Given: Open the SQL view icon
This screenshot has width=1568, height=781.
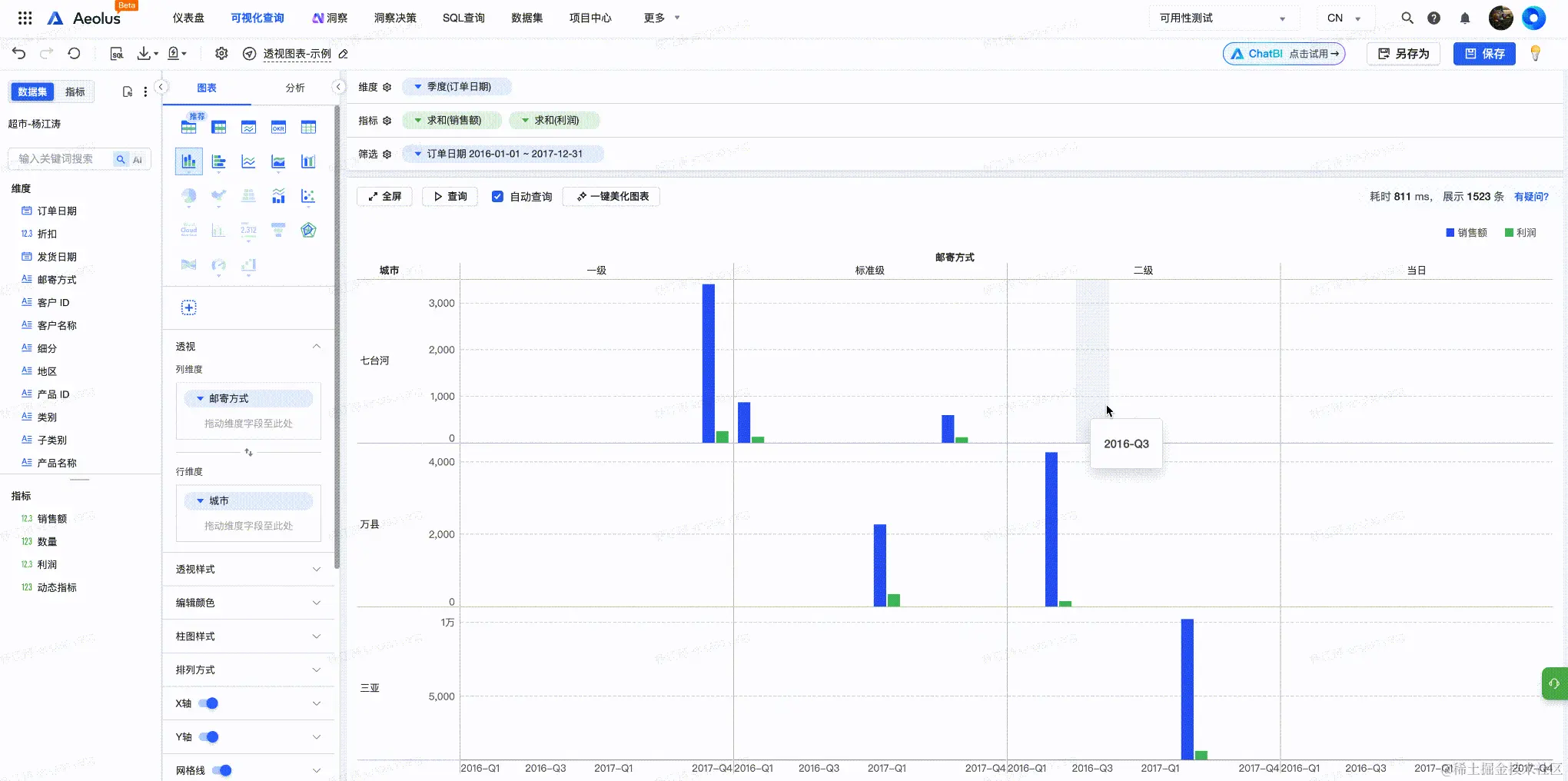Looking at the screenshot, I should [117, 53].
